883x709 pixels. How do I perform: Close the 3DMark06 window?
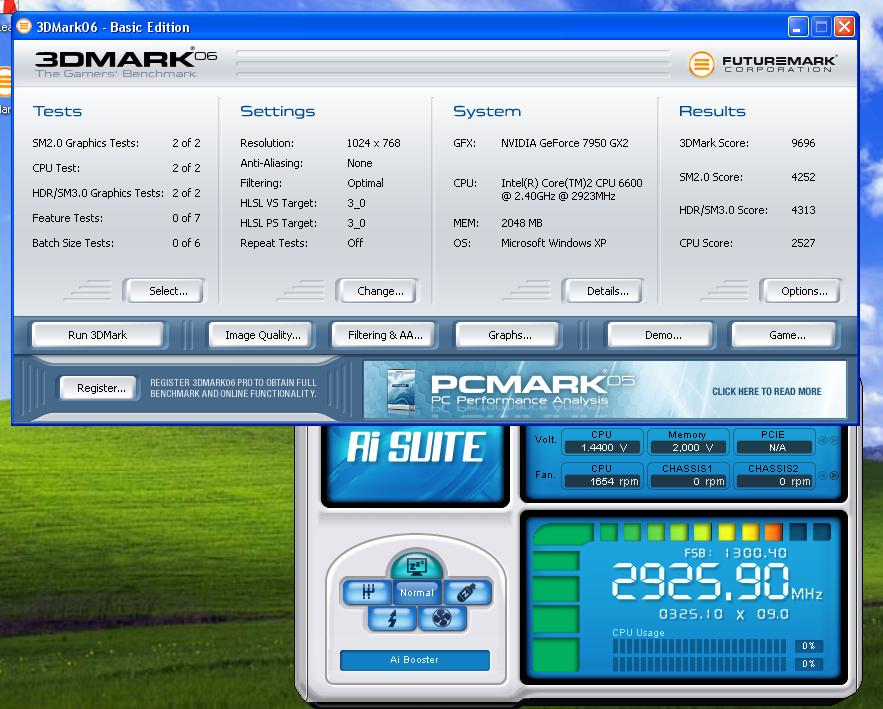tap(844, 26)
